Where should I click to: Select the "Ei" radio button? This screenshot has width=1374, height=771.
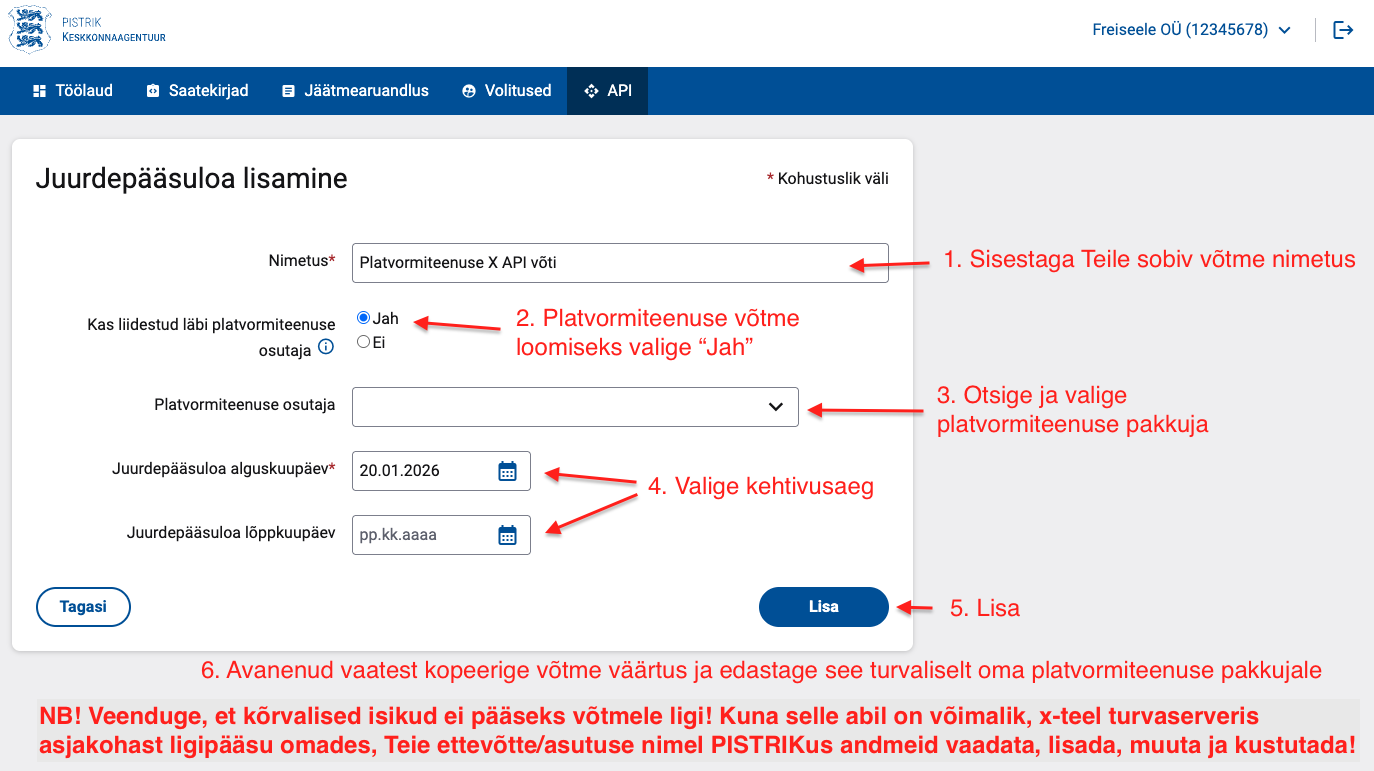tap(363, 342)
